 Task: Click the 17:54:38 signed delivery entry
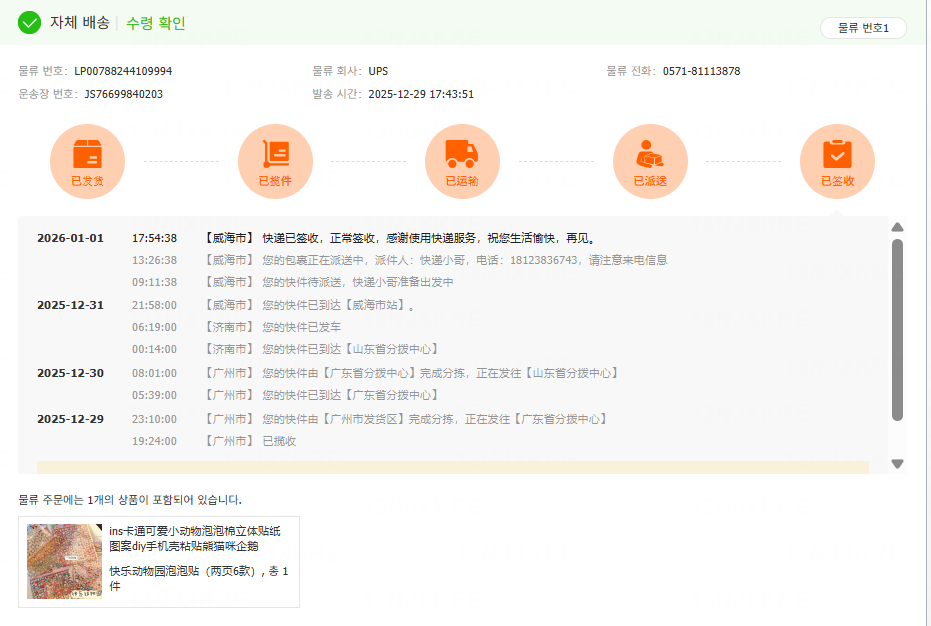click(x=428, y=238)
